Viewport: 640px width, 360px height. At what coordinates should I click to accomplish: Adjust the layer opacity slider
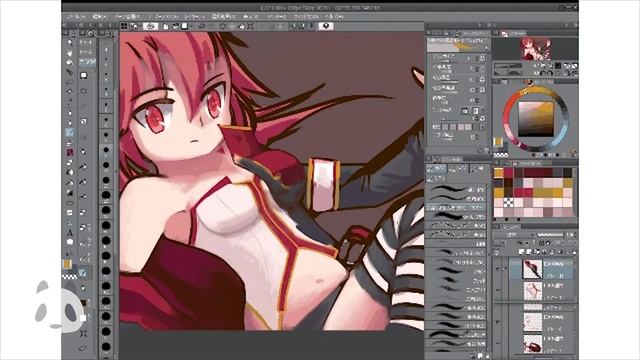[550, 235]
